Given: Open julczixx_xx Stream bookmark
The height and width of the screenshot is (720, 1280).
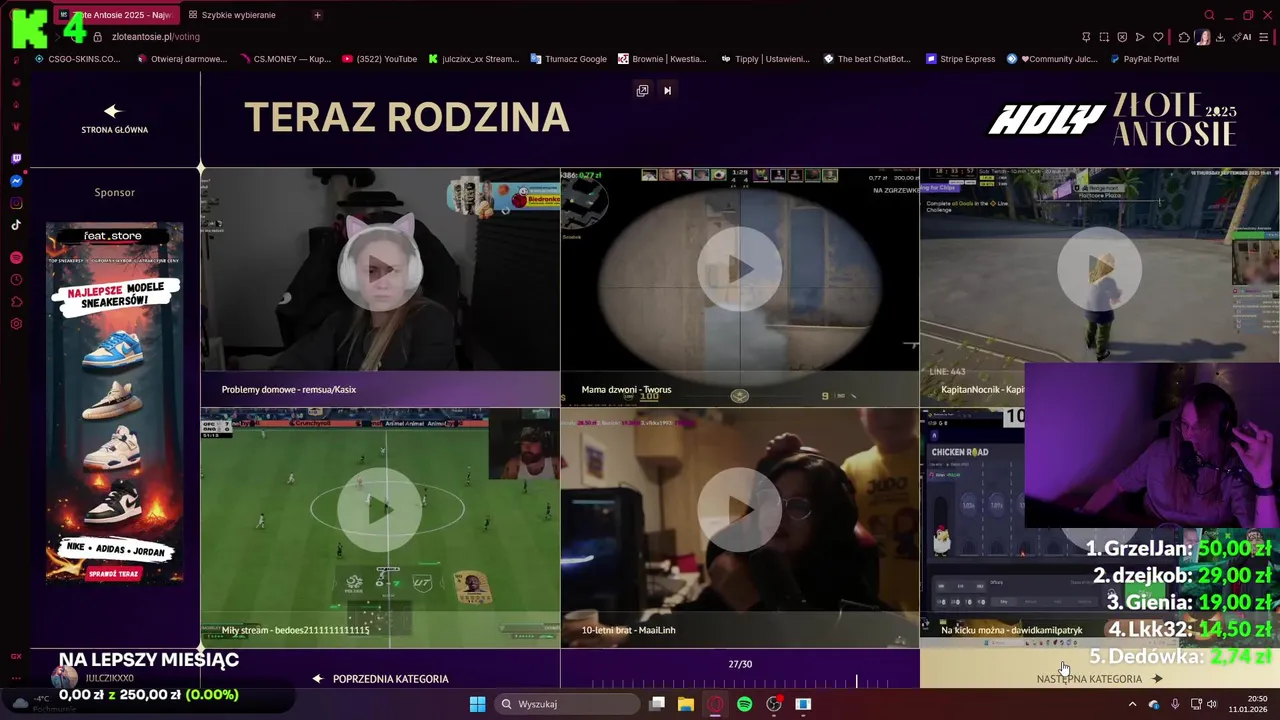Looking at the screenshot, I should [x=474, y=59].
